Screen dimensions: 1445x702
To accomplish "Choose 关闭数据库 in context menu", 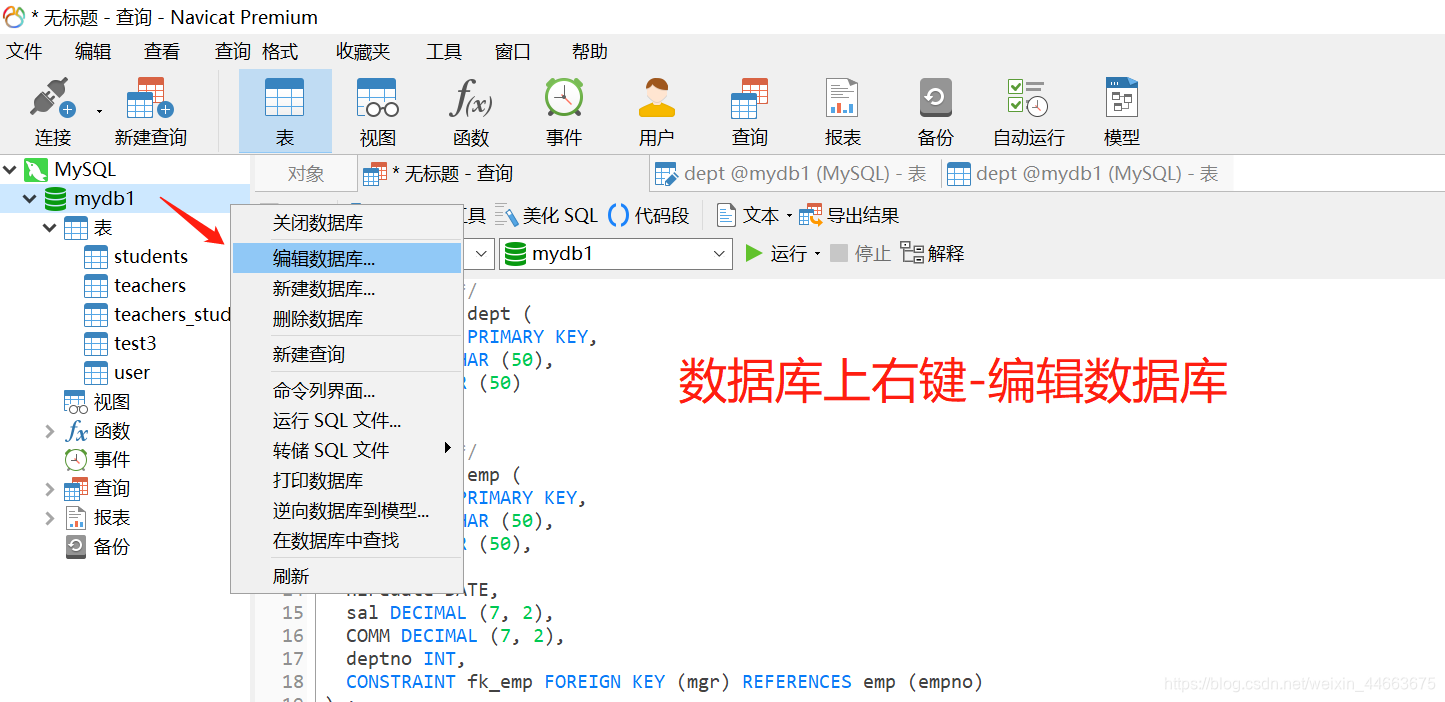I will [x=347, y=223].
